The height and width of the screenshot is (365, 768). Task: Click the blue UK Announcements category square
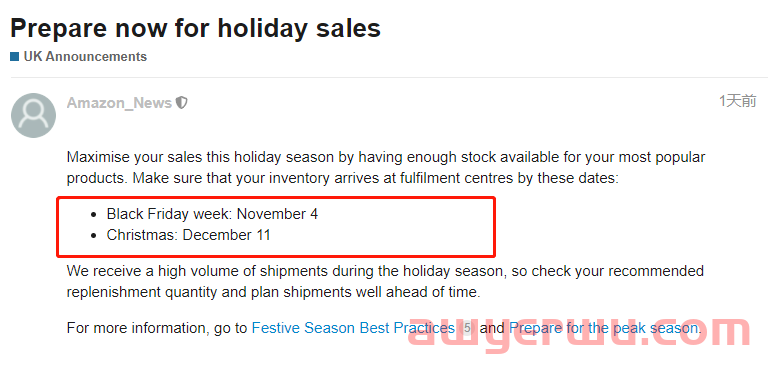pos(14,57)
